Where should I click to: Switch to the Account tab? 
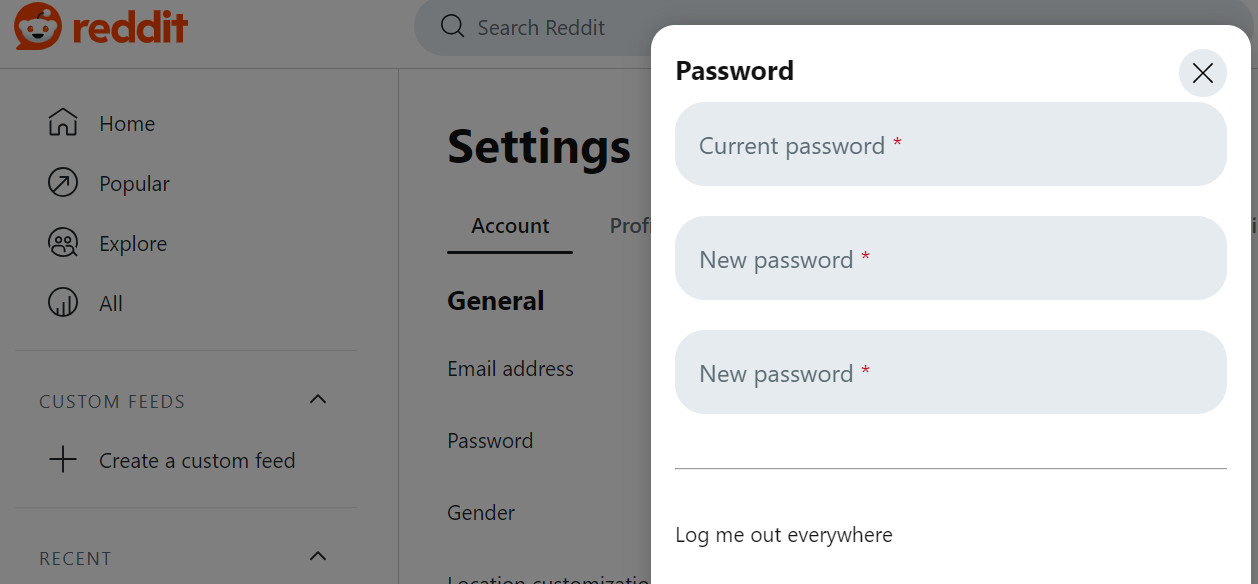(510, 226)
